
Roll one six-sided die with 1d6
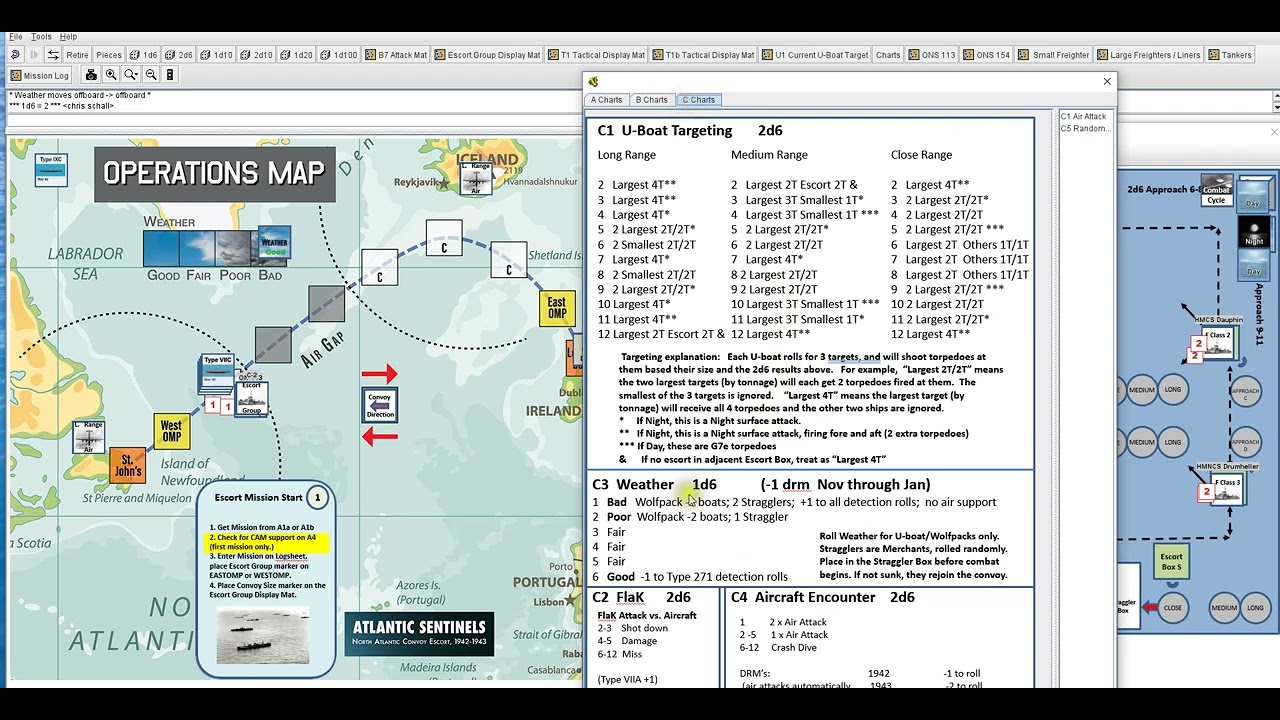tap(144, 55)
